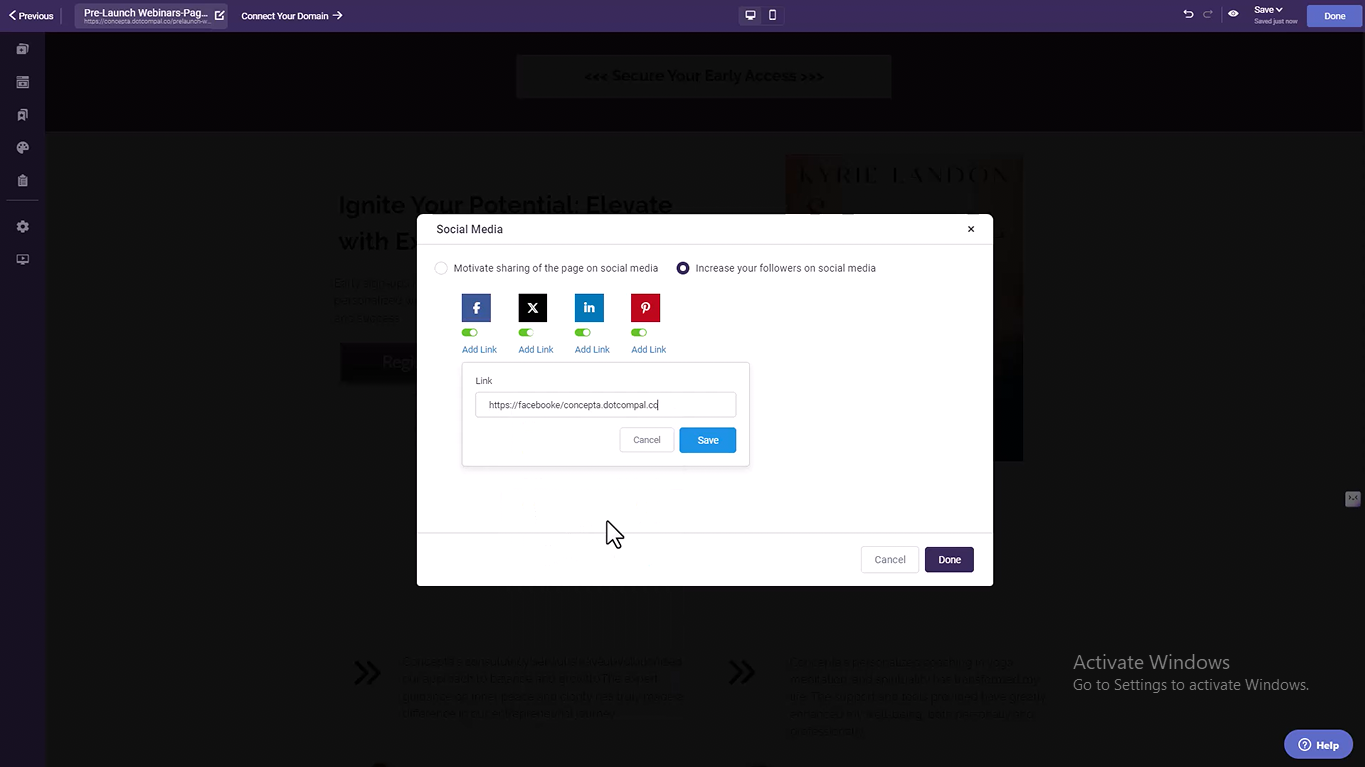Switch to desktop view icon
Screen dimensions: 1365x767
pos(750,15)
